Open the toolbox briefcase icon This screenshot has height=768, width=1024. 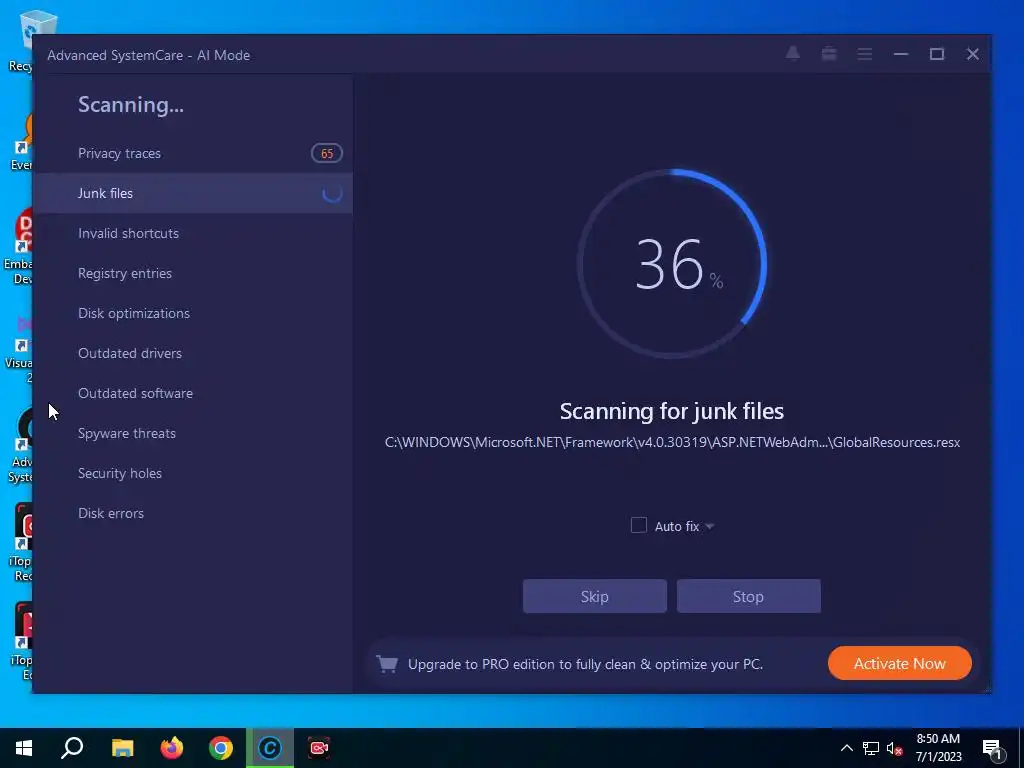(829, 54)
